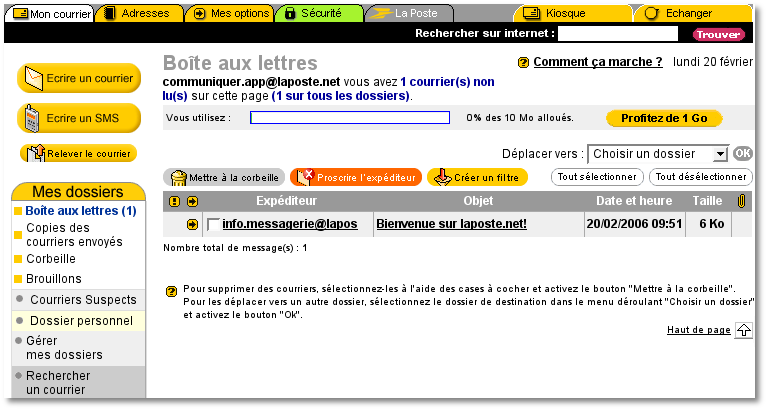Click the Relever le courrier mailbox icon
The image size is (767, 410).
pyautogui.click(x=36, y=153)
